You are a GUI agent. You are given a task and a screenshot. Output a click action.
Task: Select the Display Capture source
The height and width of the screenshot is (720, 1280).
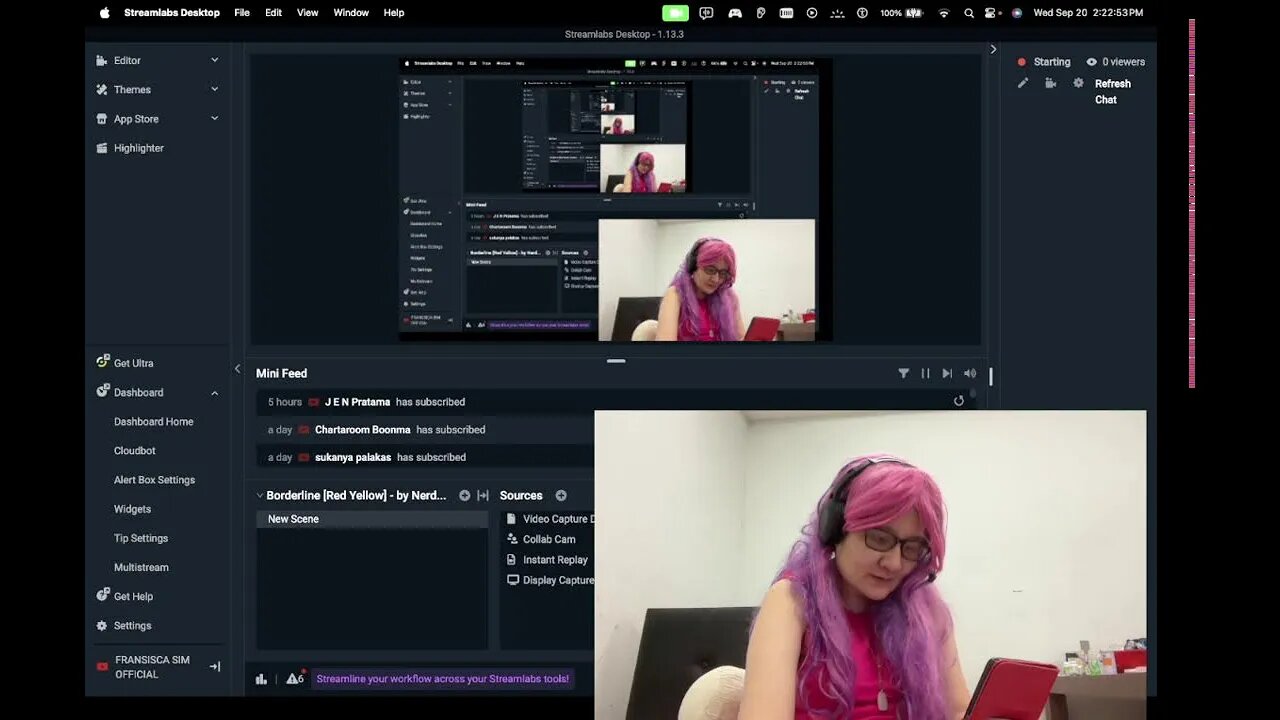click(548, 580)
